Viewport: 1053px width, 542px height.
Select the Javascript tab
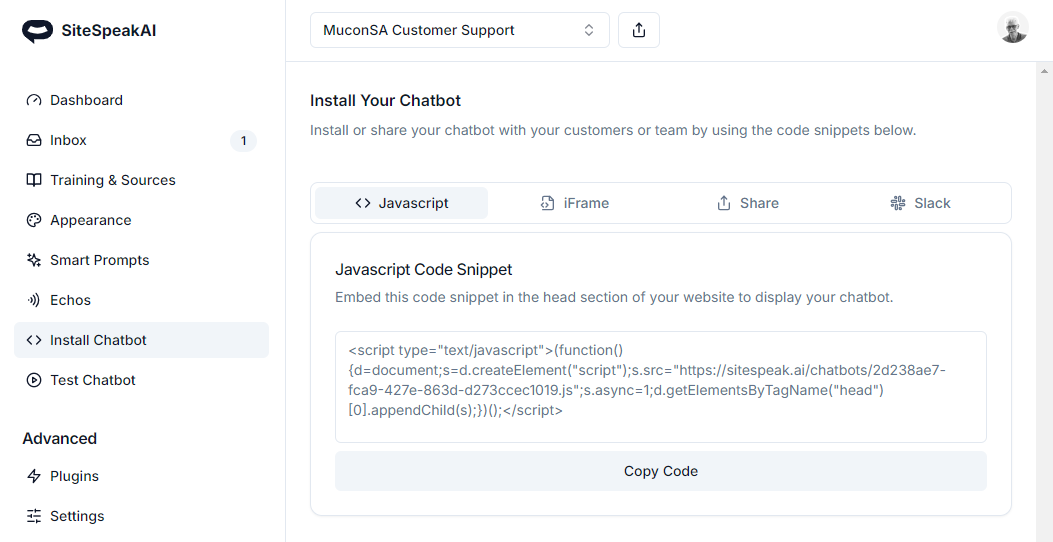click(402, 203)
